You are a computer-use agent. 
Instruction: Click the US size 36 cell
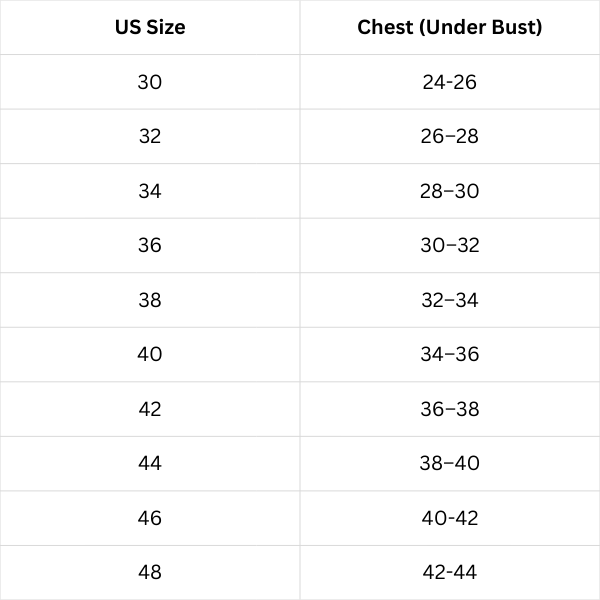coord(150,245)
